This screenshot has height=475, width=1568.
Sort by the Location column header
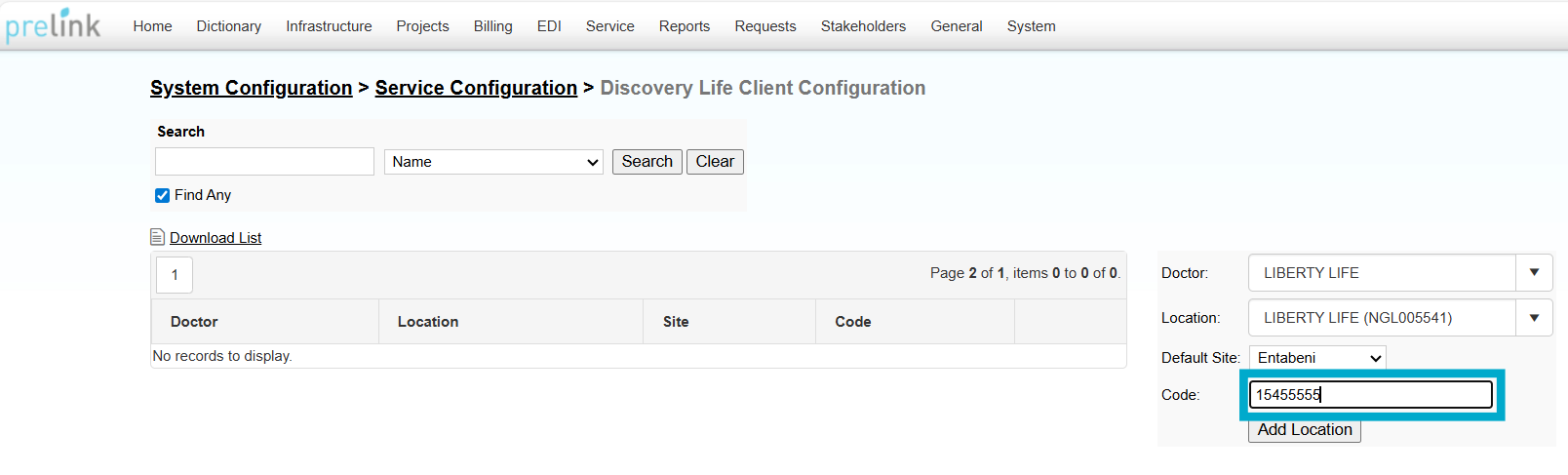(428, 322)
